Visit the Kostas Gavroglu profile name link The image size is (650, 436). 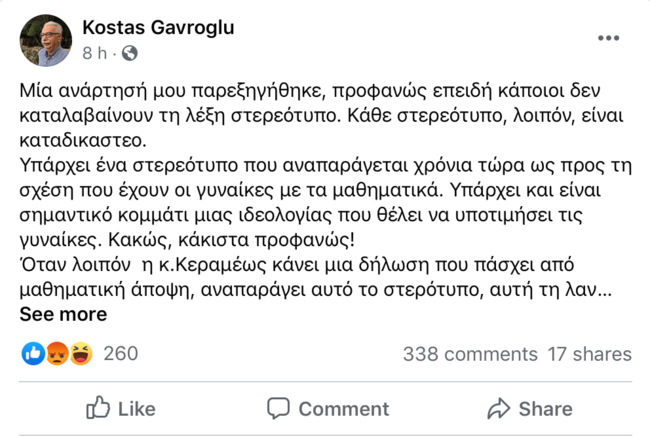click(x=157, y=27)
